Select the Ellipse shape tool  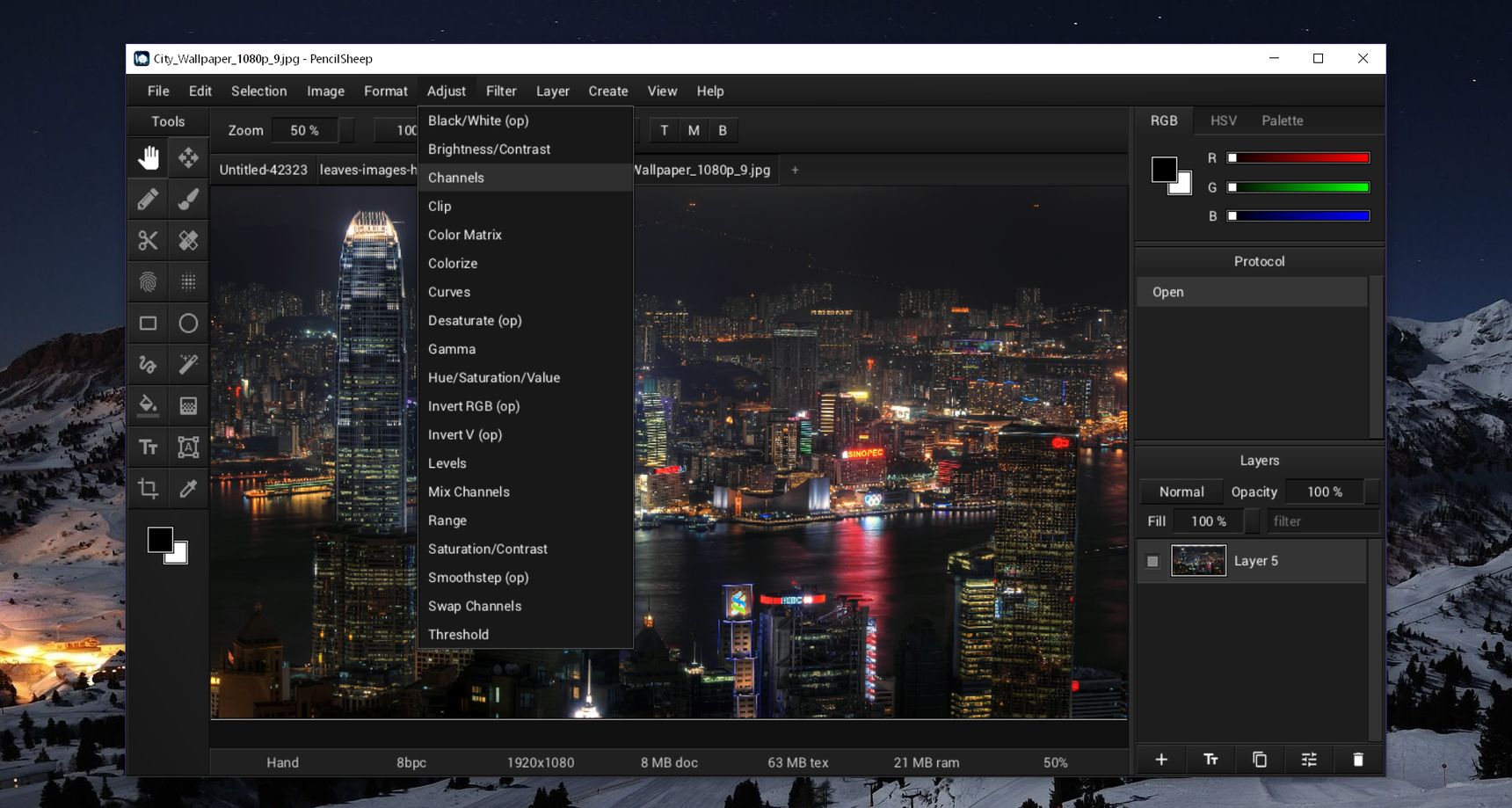pyautogui.click(x=188, y=324)
